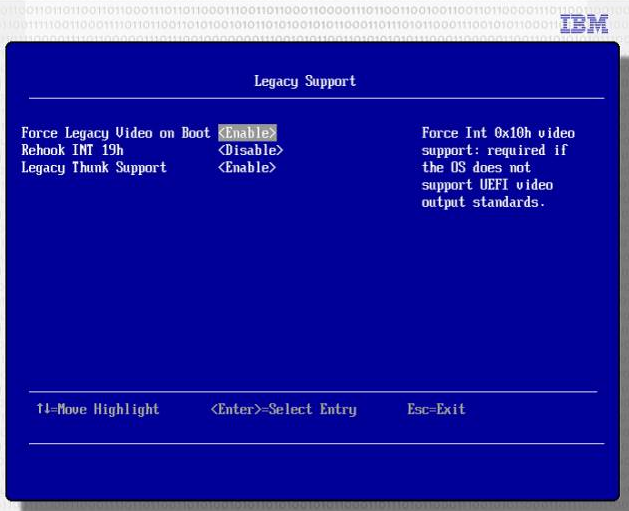This screenshot has height=511, width=629.
Task: Click the 'support: required if' help line
Action: click(x=494, y=150)
